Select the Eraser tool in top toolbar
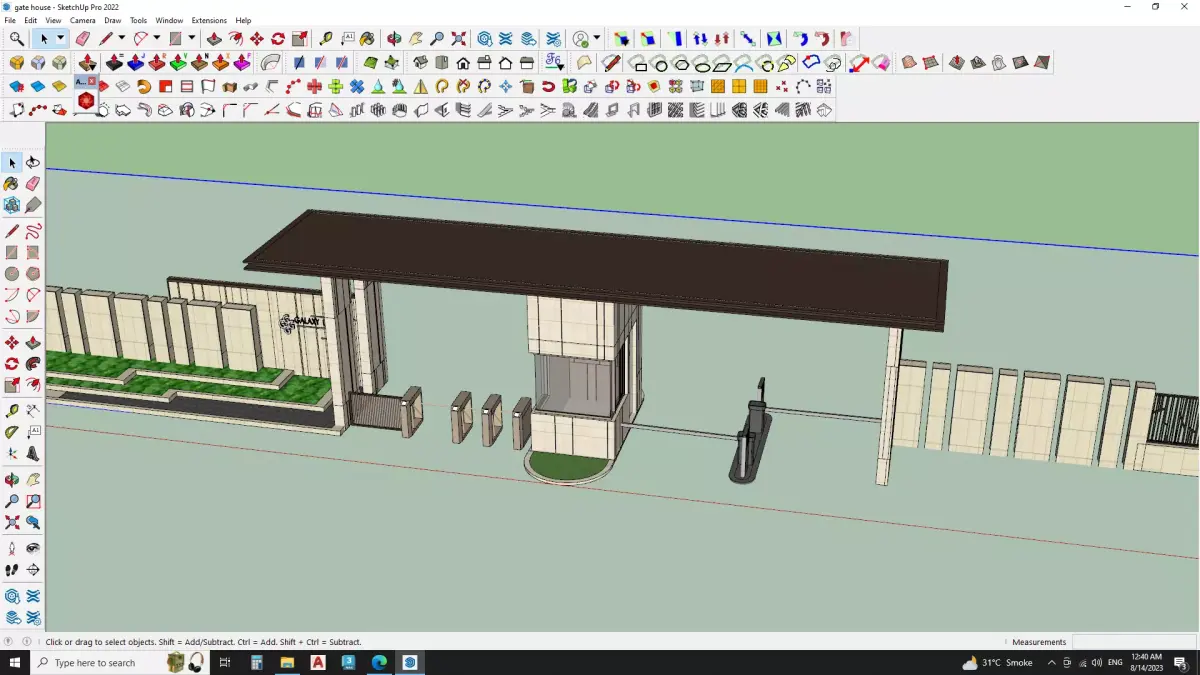1200x675 pixels. point(83,39)
